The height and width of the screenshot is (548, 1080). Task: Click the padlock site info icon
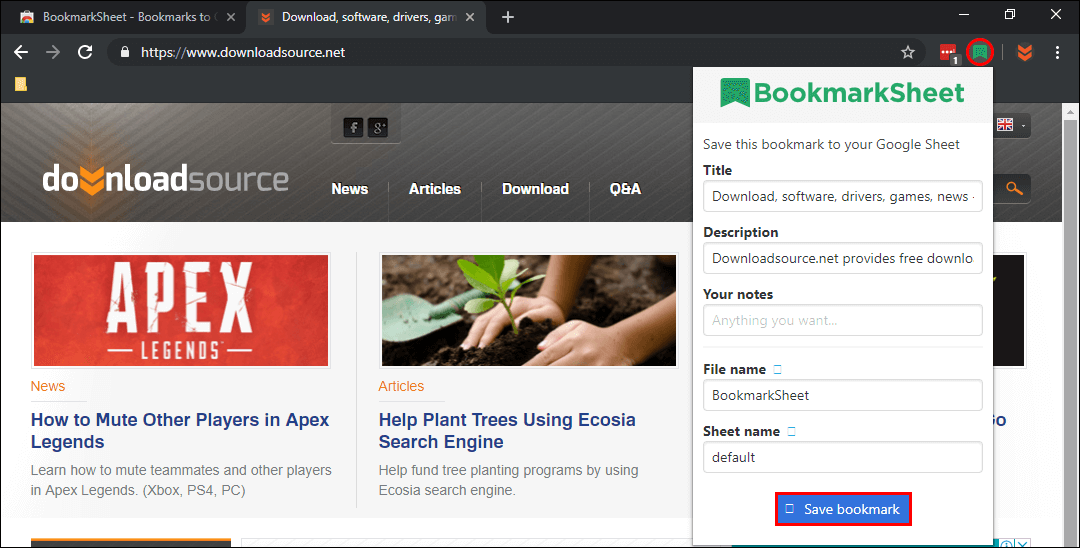[125, 52]
